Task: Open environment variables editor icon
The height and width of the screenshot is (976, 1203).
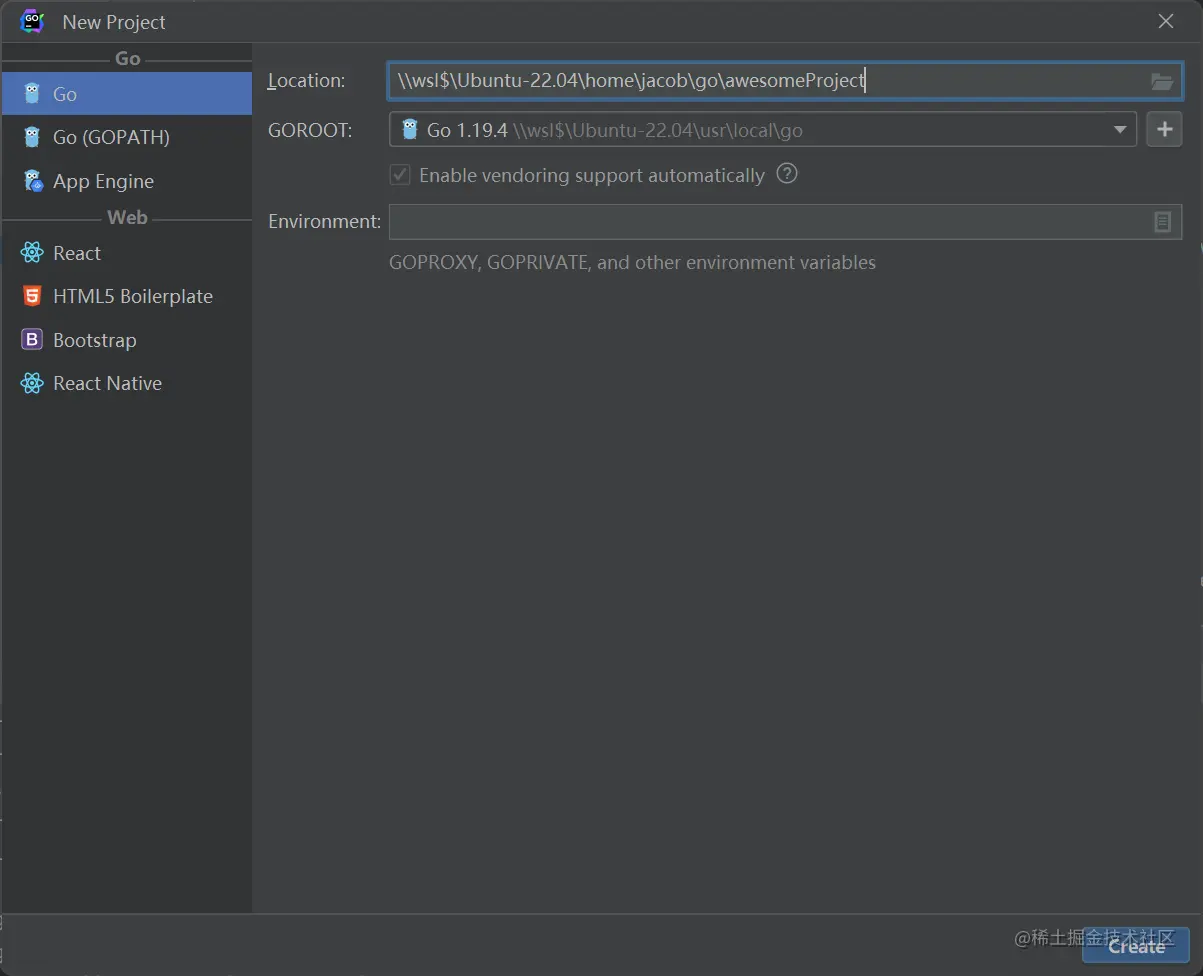Action: (x=1162, y=222)
